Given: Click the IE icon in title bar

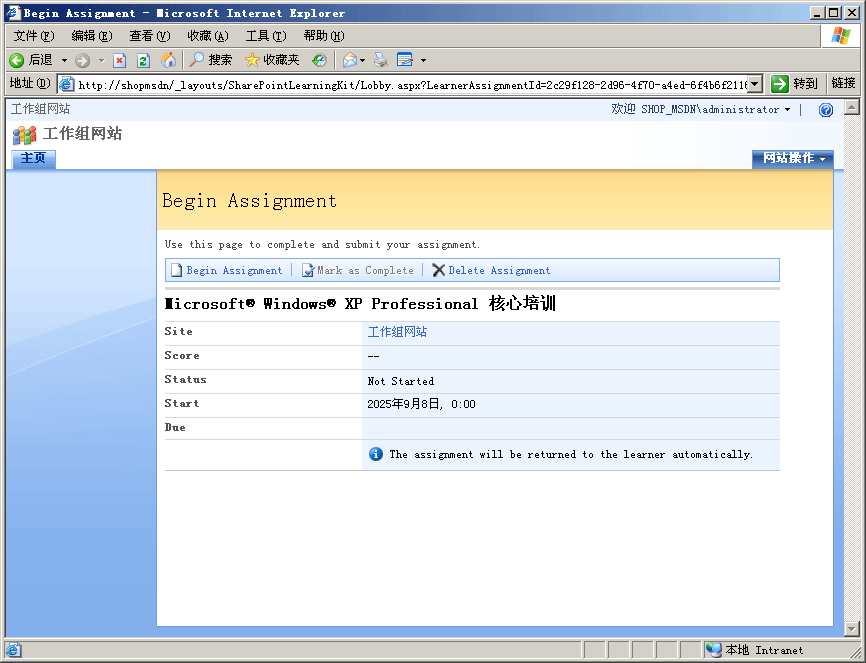Looking at the screenshot, I should pos(13,13).
